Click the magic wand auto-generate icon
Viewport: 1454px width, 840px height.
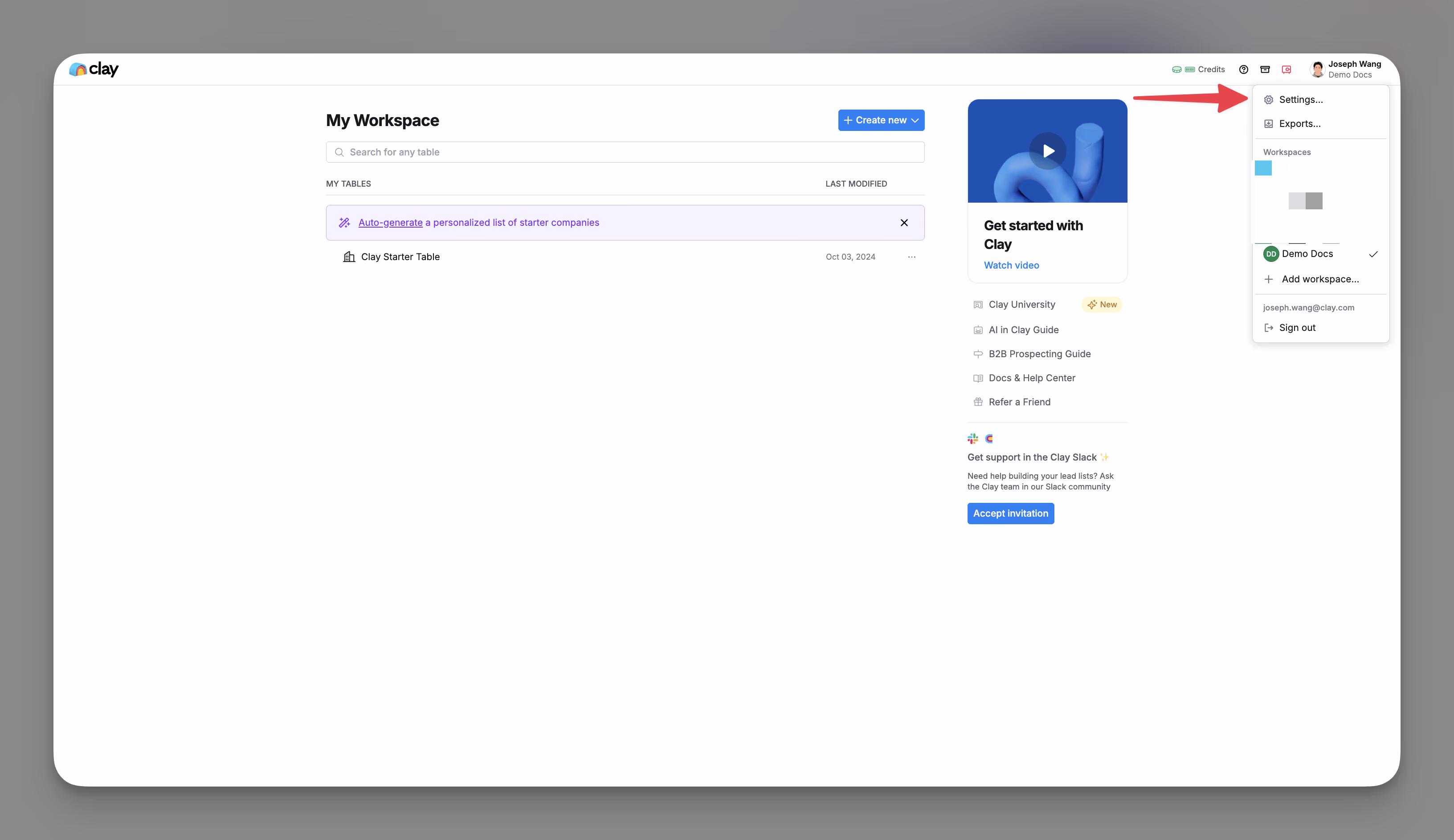coord(344,223)
